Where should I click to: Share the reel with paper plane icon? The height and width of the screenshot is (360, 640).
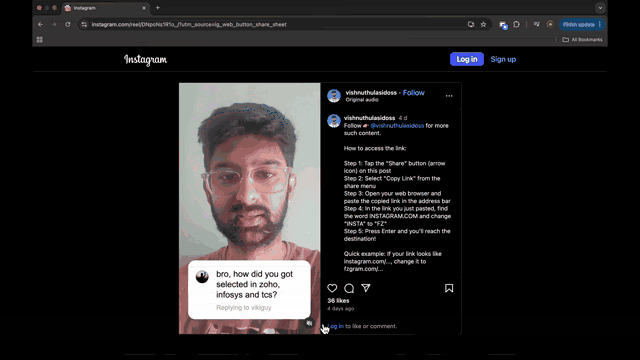click(366, 288)
